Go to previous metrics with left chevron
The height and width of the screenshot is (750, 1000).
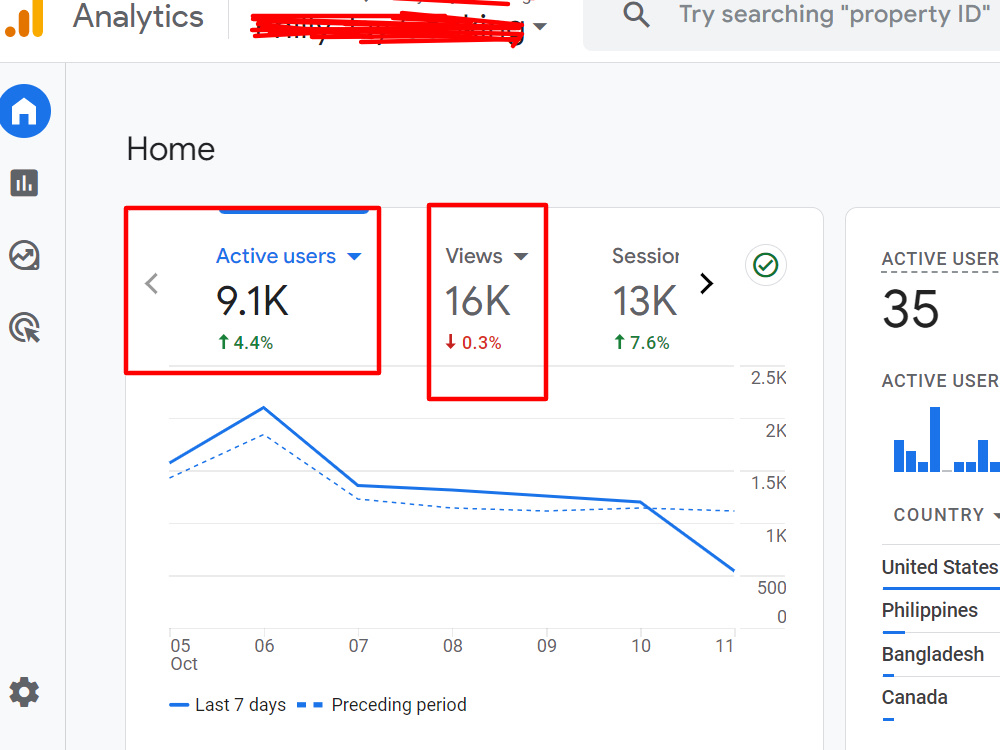[x=151, y=284]
